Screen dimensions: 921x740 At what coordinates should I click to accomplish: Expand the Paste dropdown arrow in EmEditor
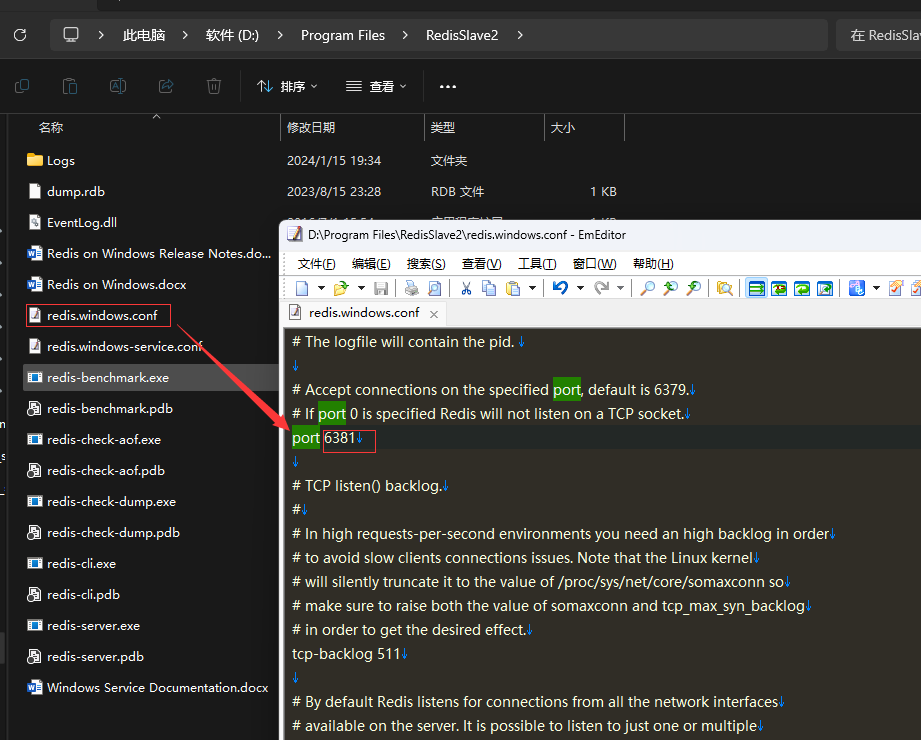point(532,288)
